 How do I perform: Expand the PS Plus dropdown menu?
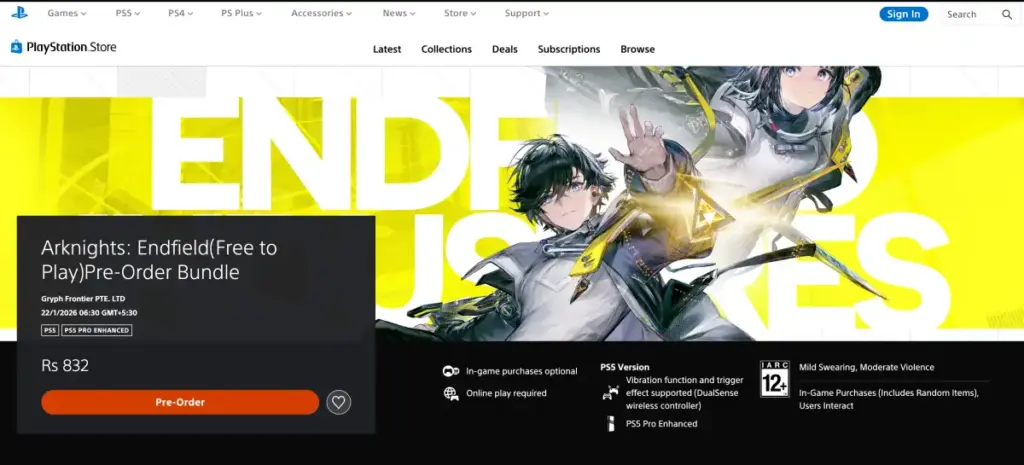click(242, 13)
